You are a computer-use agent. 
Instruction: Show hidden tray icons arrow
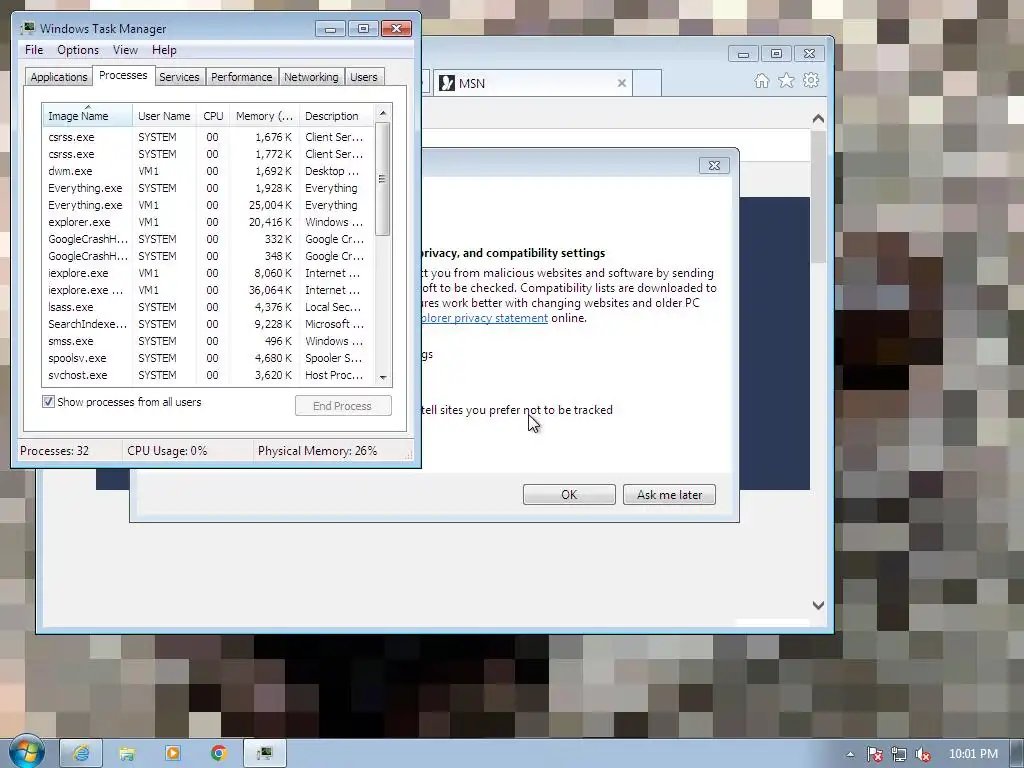pos(850,754)
